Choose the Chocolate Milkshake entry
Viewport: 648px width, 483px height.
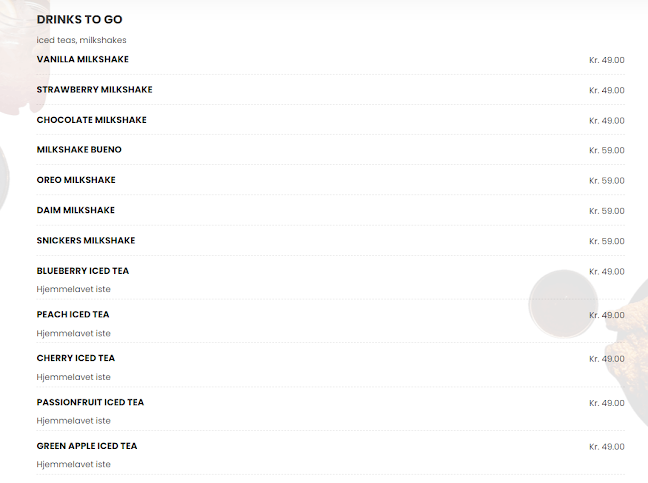click(92, 120)
